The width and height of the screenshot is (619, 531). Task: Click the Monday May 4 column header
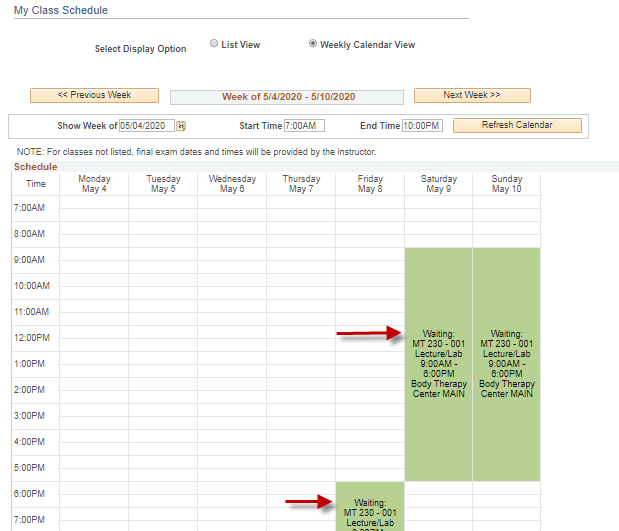tap(94, 184)
